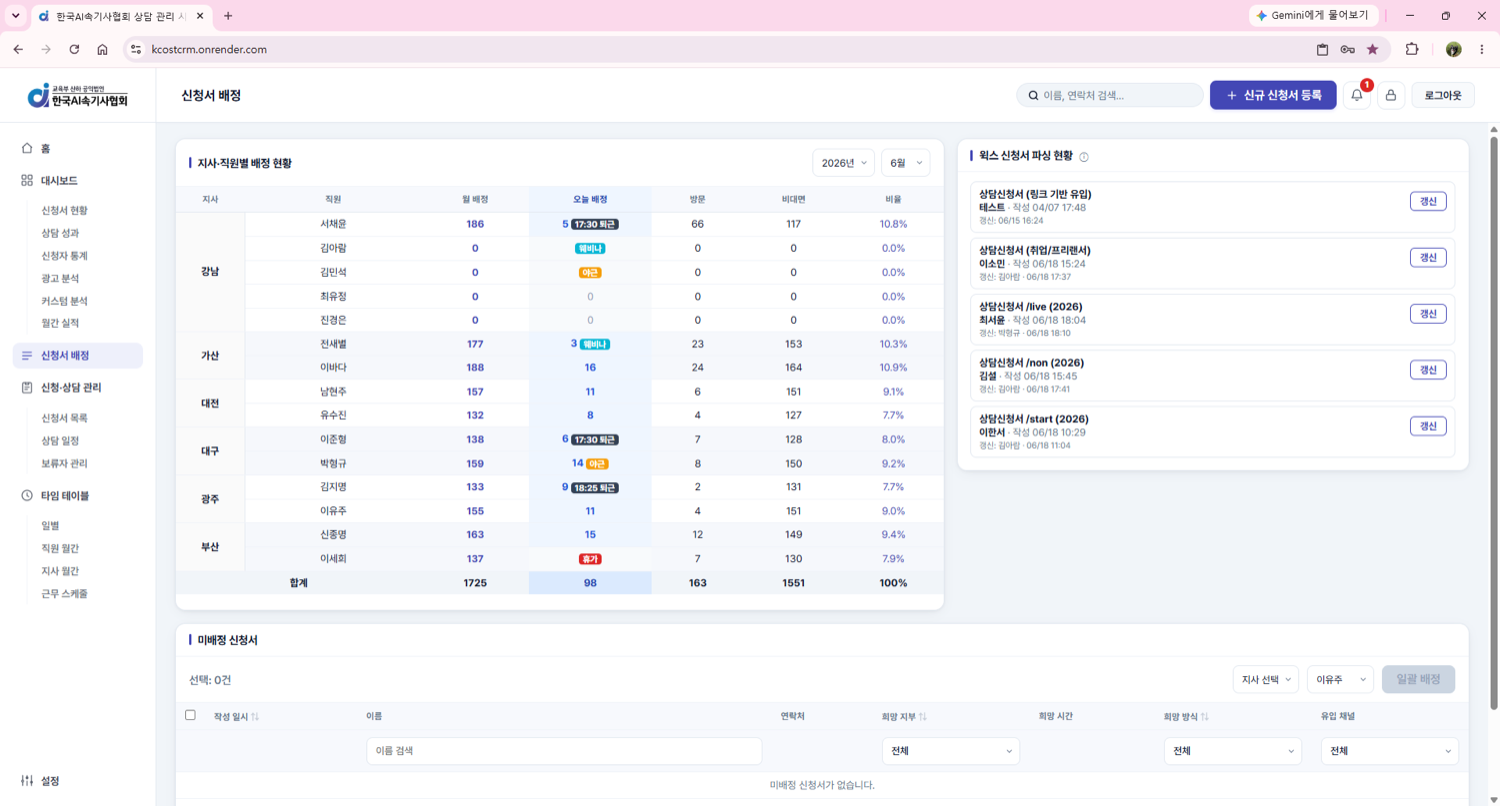The image size is (1500, 806).
Task: Click the info icon beside 윅스 신청서 파싱 현황
Action: 1084,156
